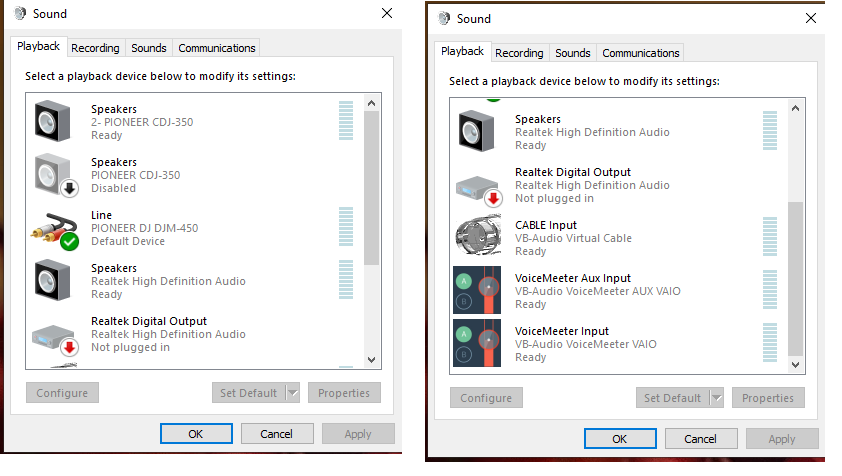
Task: Select the Line PIONEER DJ DJM-450 cable icon
Action: 55,231
